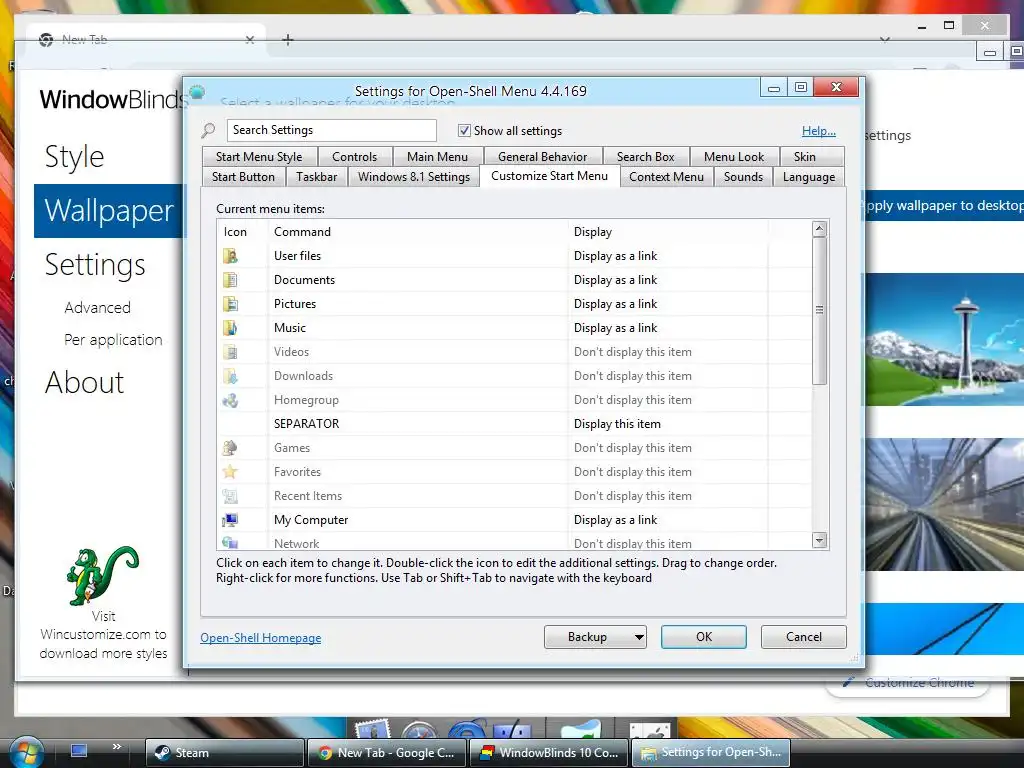Select the Space Needle wallpaper thumbnail
The height and width of the screenshot is (768, 1024).
coord(944,340)
